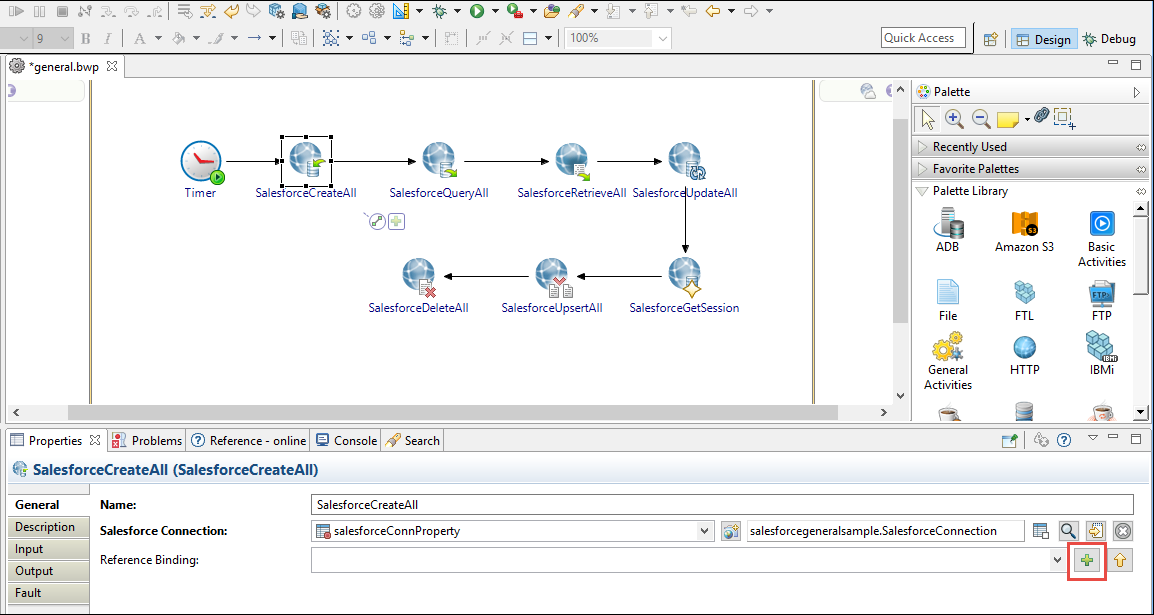1154x615 pixels.
Task: Click the open perspective icon
Action: tap(990, 39)
